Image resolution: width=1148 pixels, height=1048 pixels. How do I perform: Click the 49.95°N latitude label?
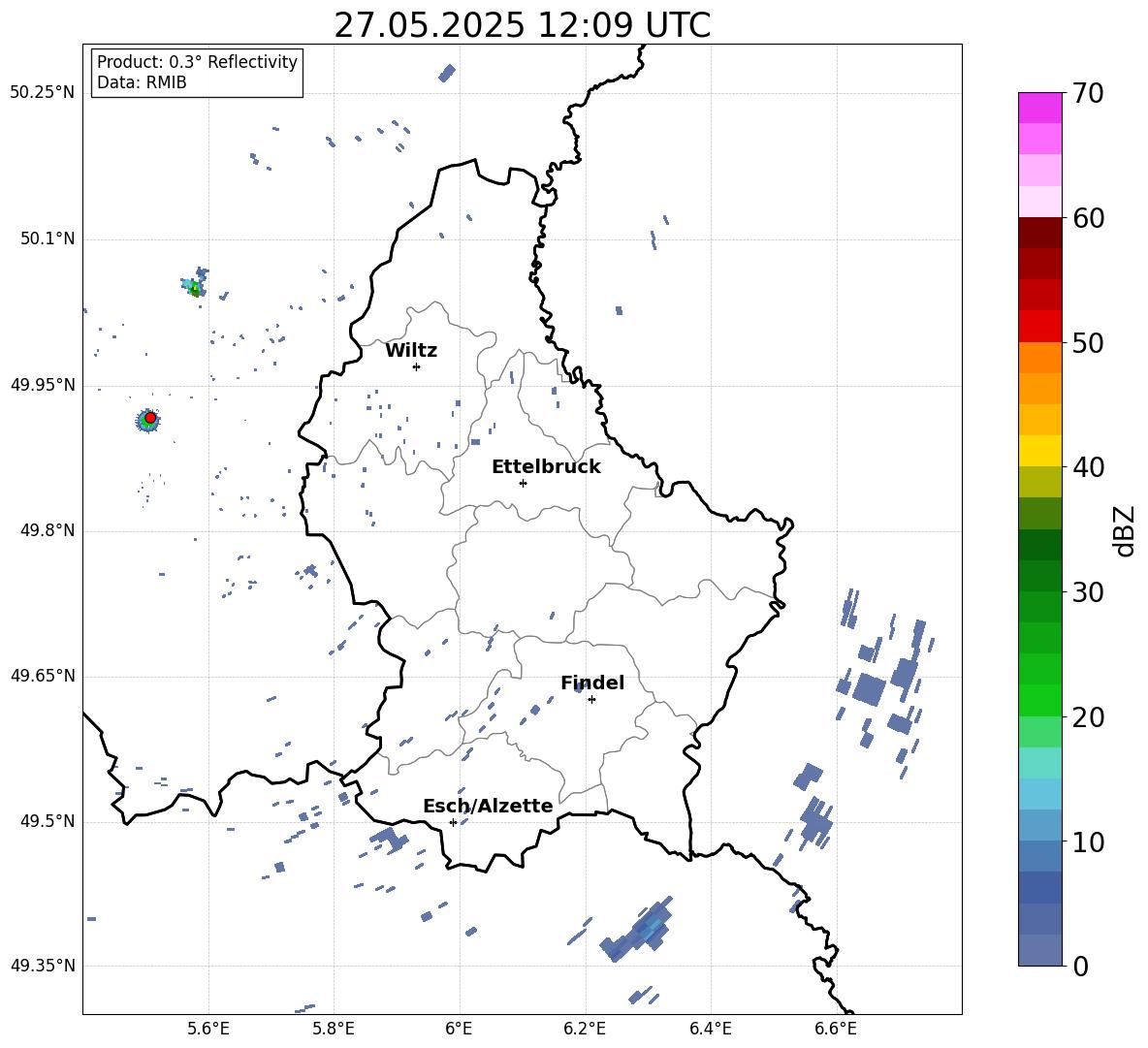(43, 385)
